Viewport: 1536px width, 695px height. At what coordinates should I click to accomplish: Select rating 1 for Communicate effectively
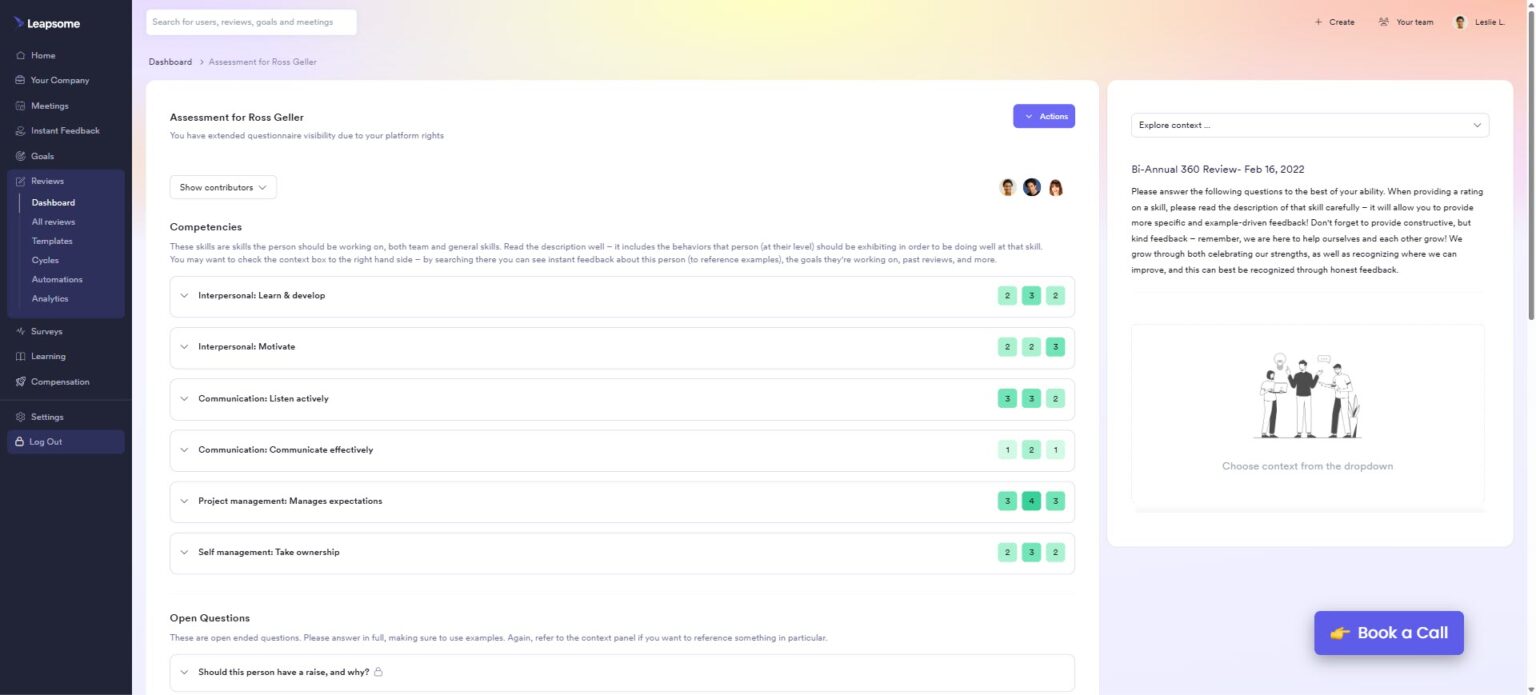click(x=1007, y=449)
